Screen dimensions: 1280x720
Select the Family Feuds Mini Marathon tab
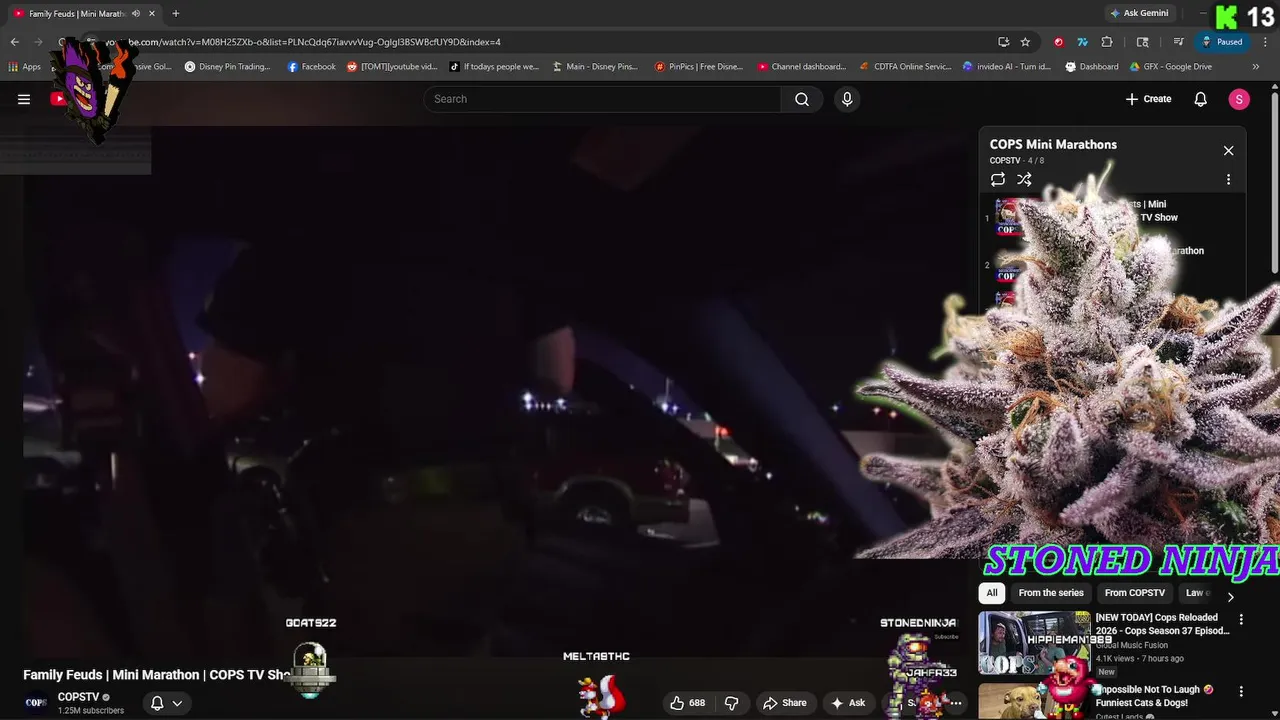click(x=78, y=13)
